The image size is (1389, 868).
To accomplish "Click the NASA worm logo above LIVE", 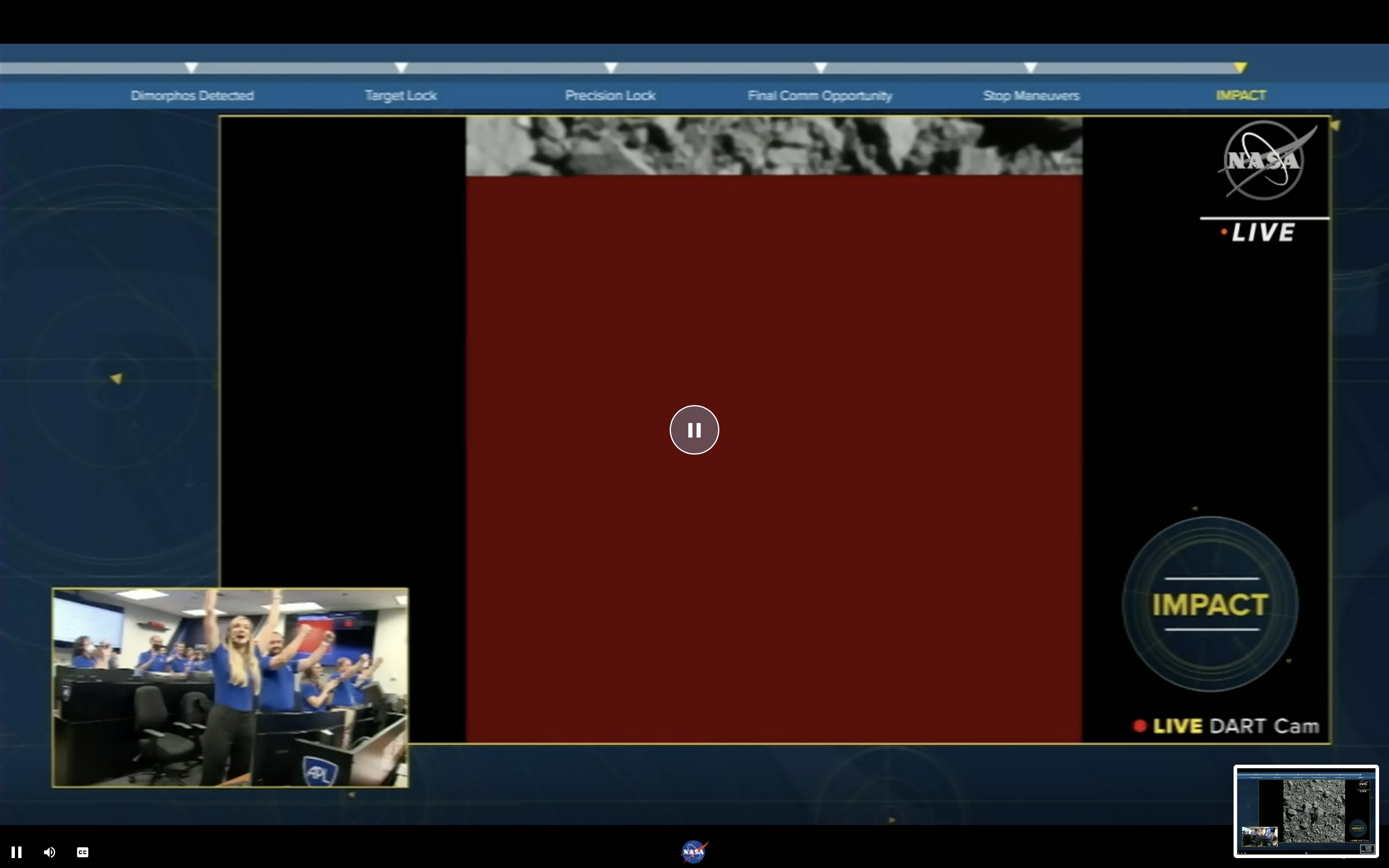I will point(1264,160).
